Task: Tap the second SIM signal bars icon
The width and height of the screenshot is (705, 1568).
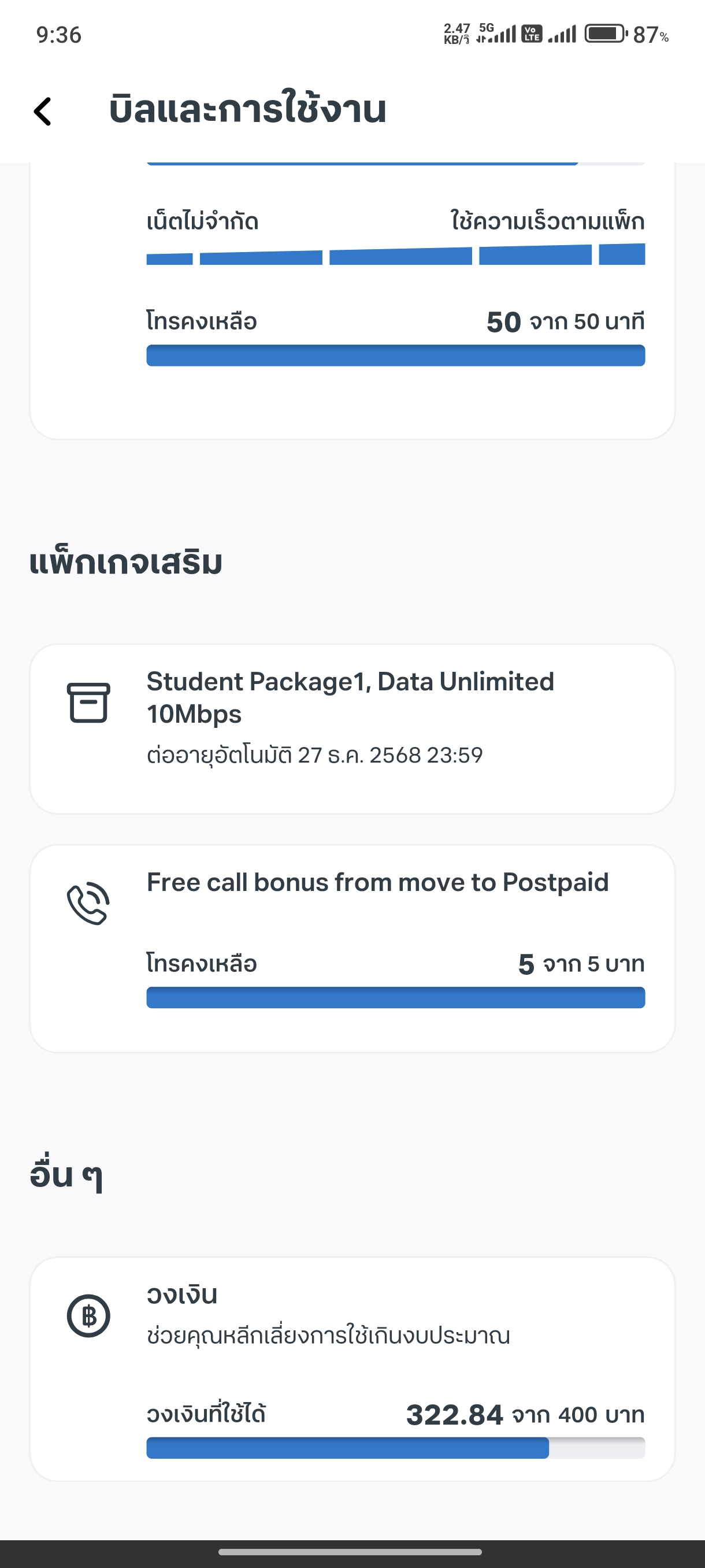Action: [562, 34]
